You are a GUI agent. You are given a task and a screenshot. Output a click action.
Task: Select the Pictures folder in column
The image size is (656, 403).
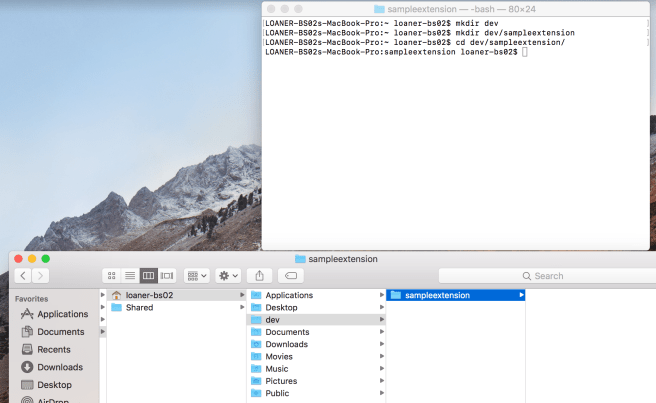click(x=280, y=381)
